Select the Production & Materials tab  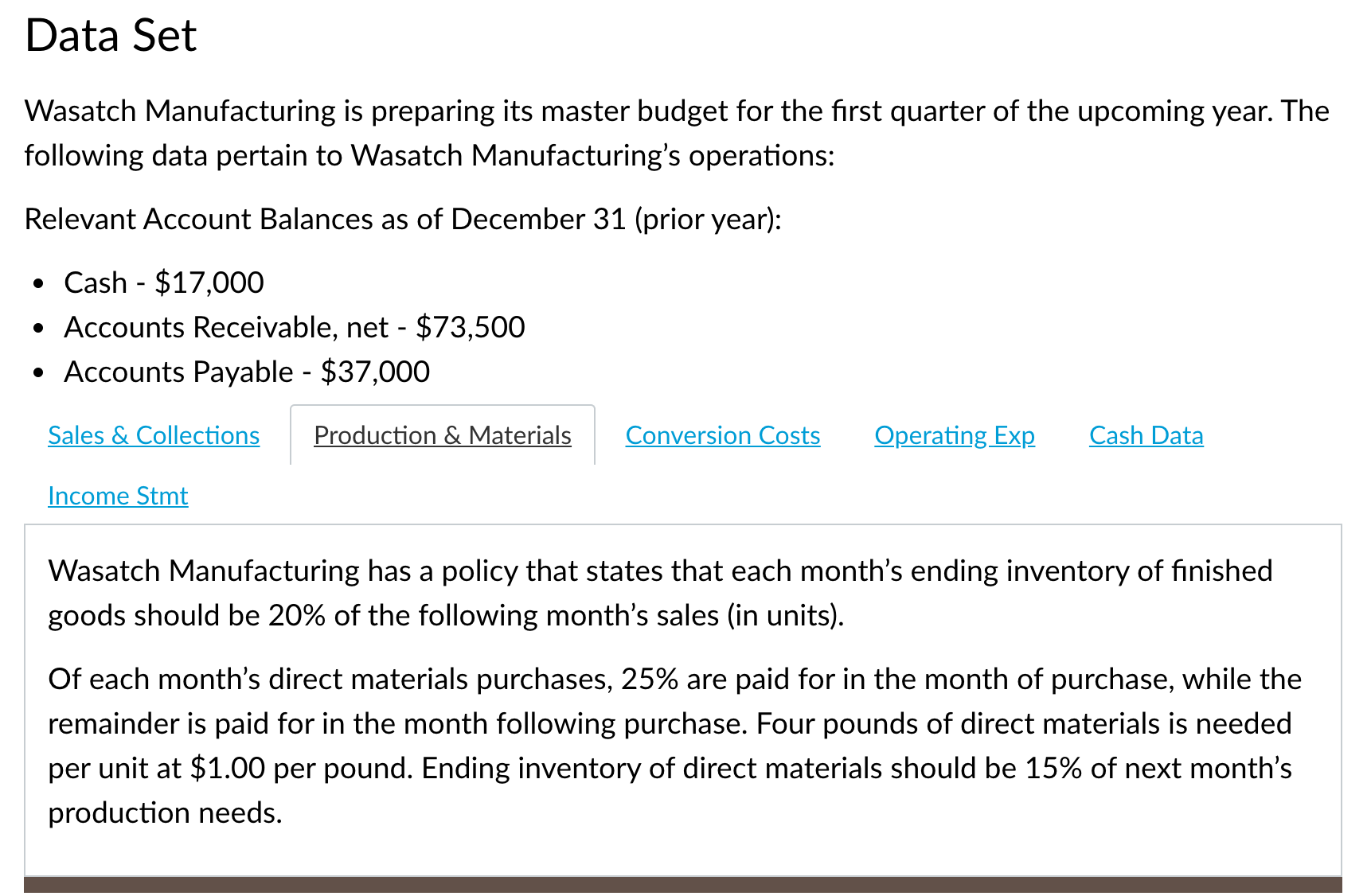point(443,435)
